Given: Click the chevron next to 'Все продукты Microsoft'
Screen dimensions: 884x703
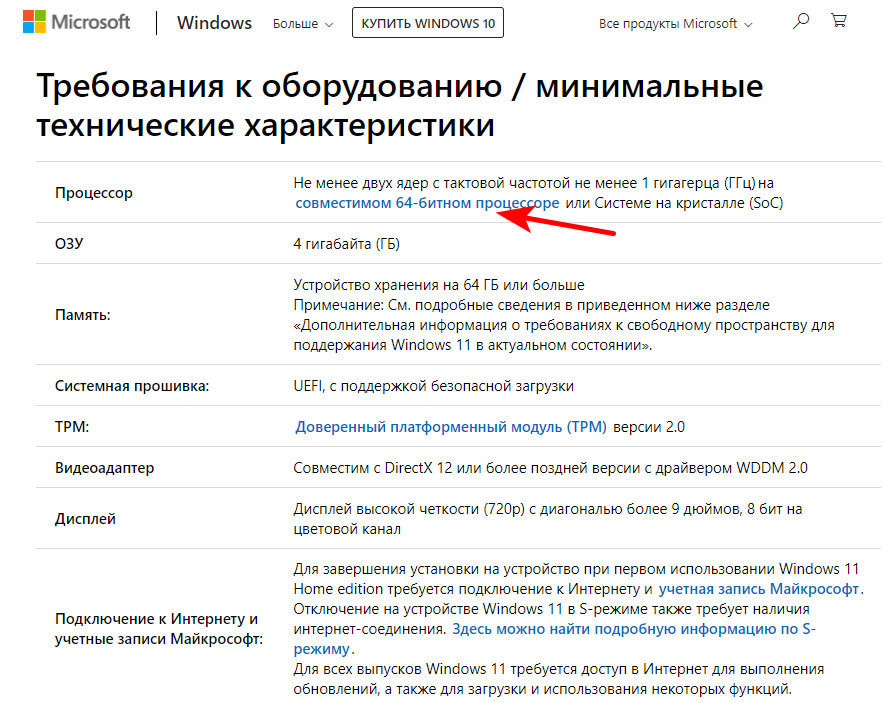Looking at the screenshot, I should [749, 24].
